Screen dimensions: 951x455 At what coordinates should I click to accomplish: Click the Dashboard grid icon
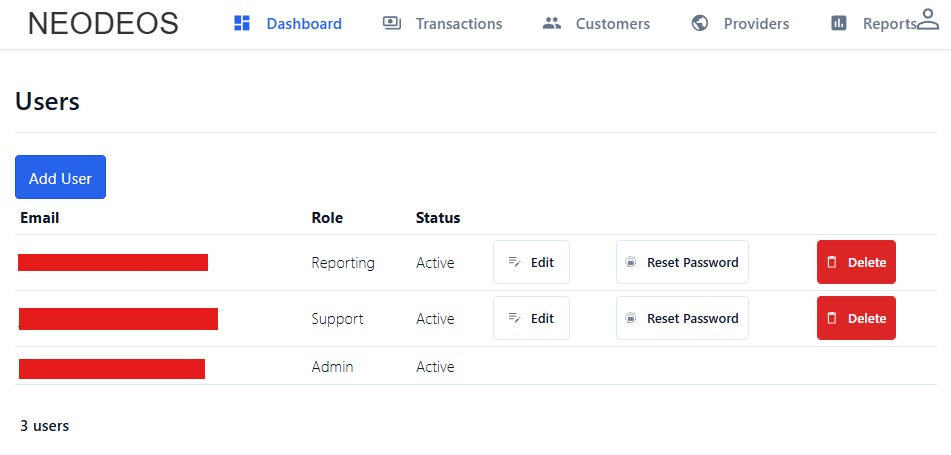241,23
